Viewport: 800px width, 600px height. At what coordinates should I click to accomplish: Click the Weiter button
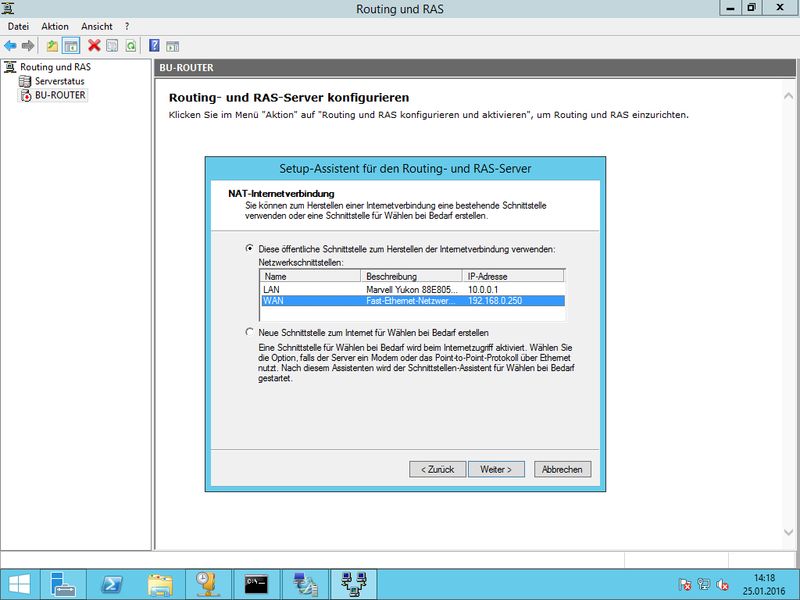pos(496,469)
